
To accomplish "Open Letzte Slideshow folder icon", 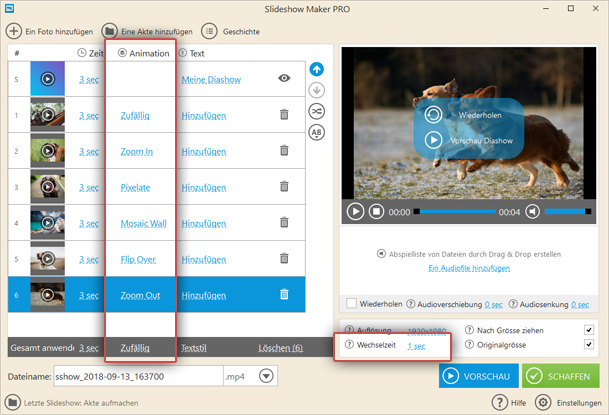I will [13, 403].
